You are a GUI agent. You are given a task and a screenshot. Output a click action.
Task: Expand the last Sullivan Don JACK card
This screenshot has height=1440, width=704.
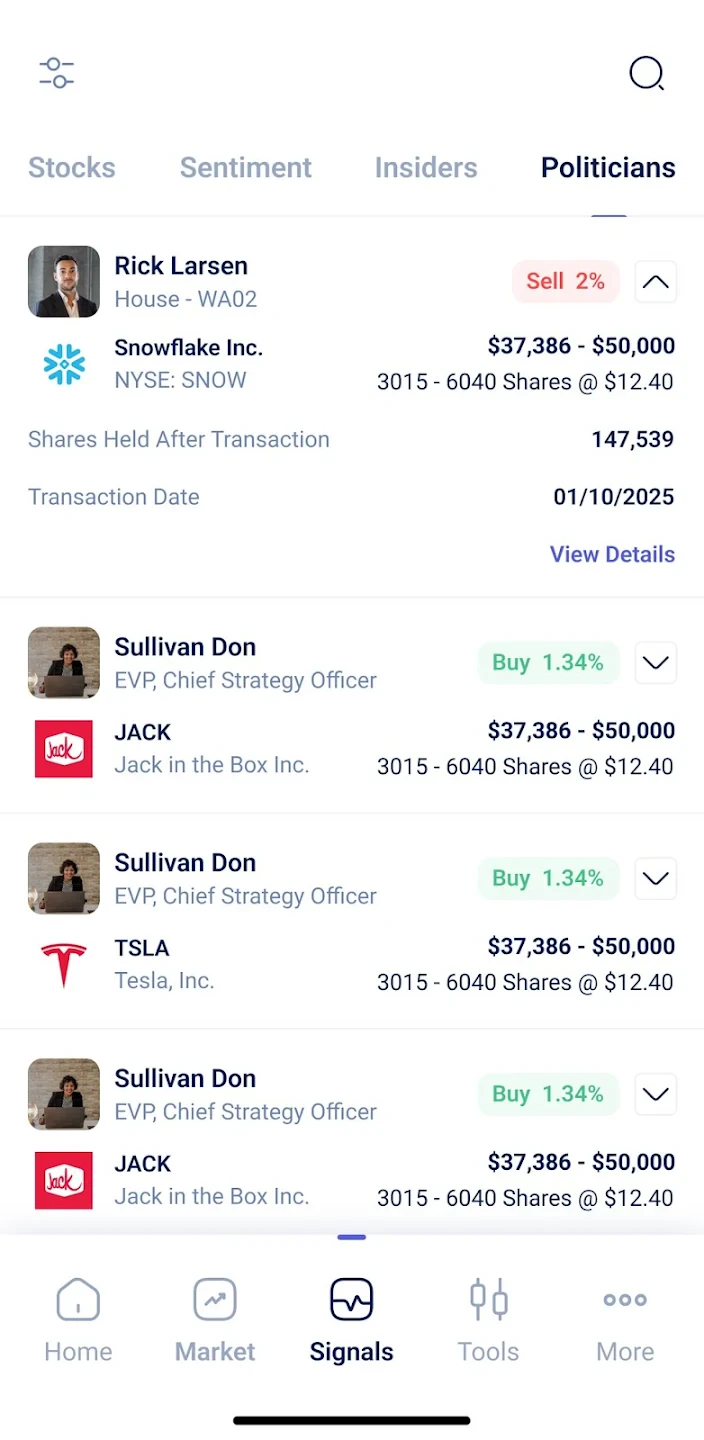(656, 1095)
